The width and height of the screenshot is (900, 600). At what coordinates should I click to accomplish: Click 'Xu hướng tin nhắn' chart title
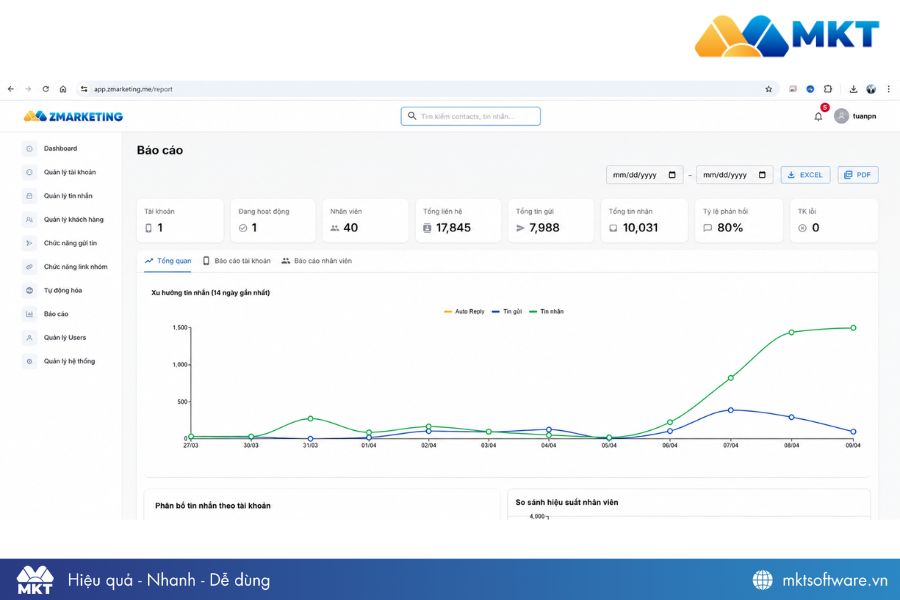pos(210,293)
